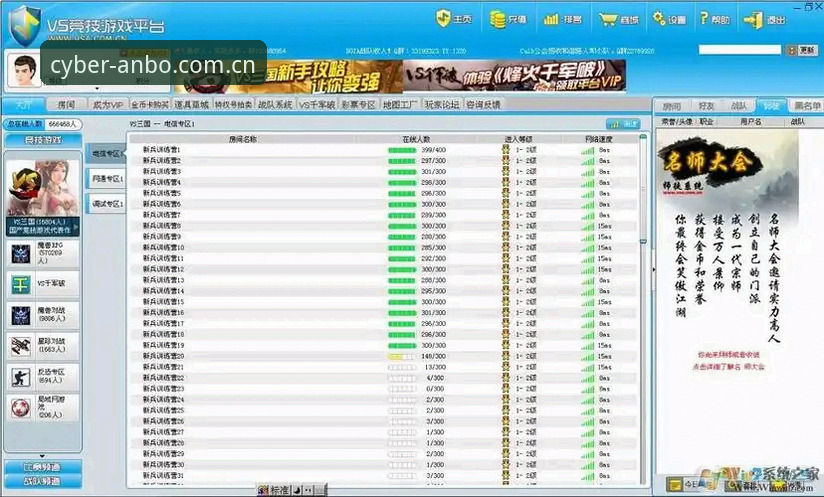Click level medal icon of 新兵训练营30
Viewport: 824px width, 497px height.
[506, 464]
